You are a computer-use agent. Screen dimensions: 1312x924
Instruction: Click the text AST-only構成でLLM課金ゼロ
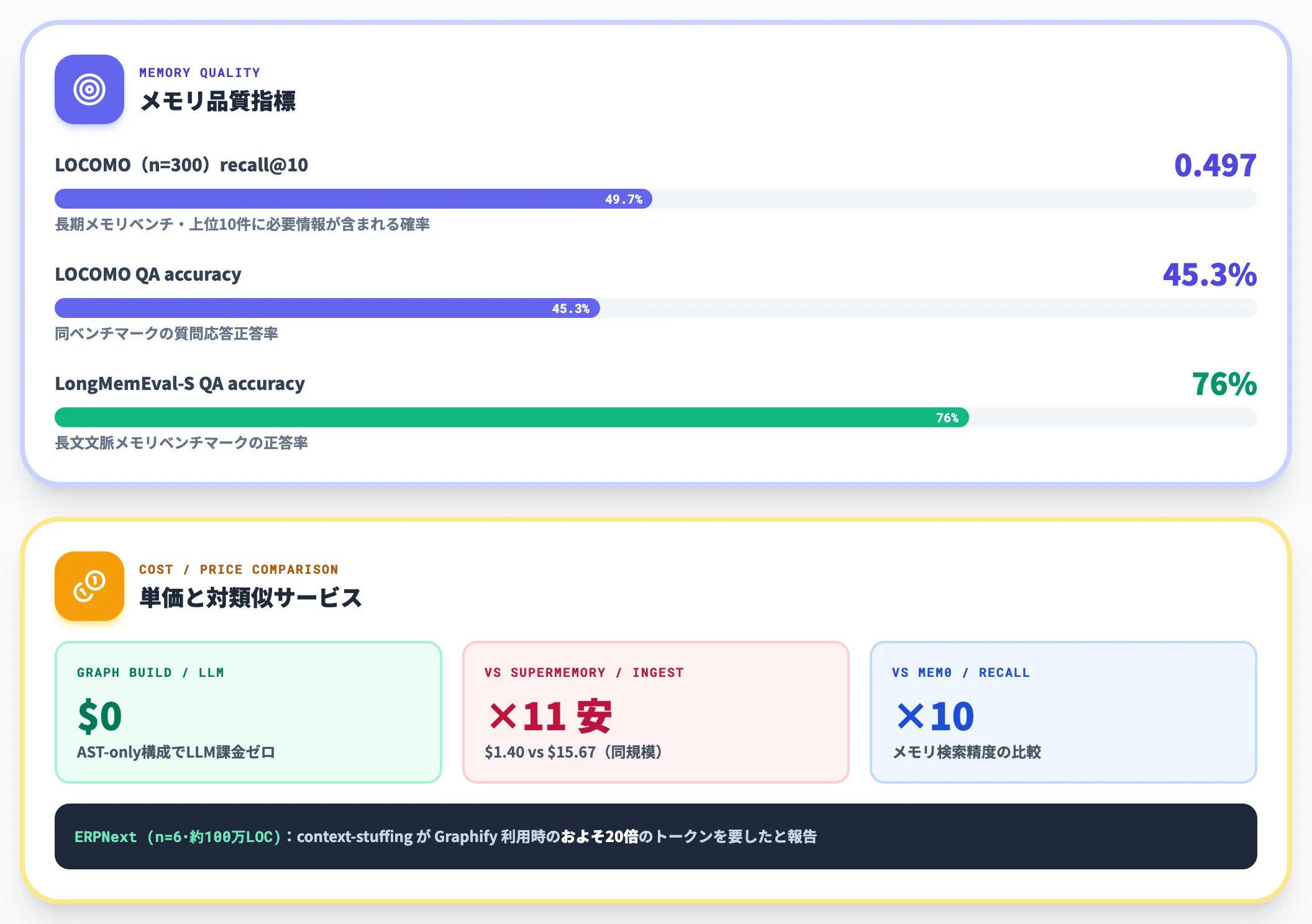(176, 752)
